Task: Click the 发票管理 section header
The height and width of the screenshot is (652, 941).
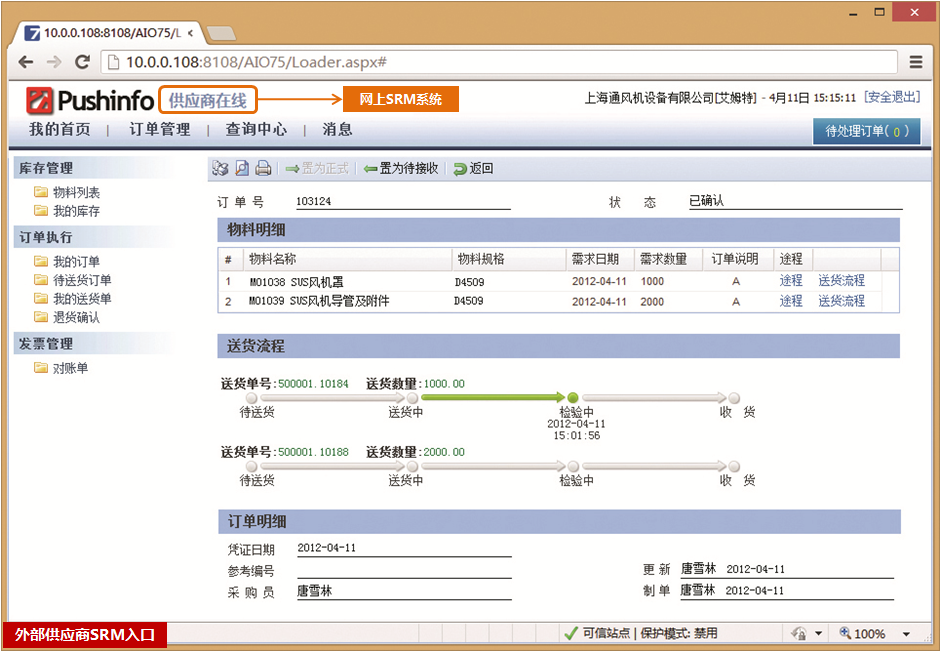Action: [96, 344]
